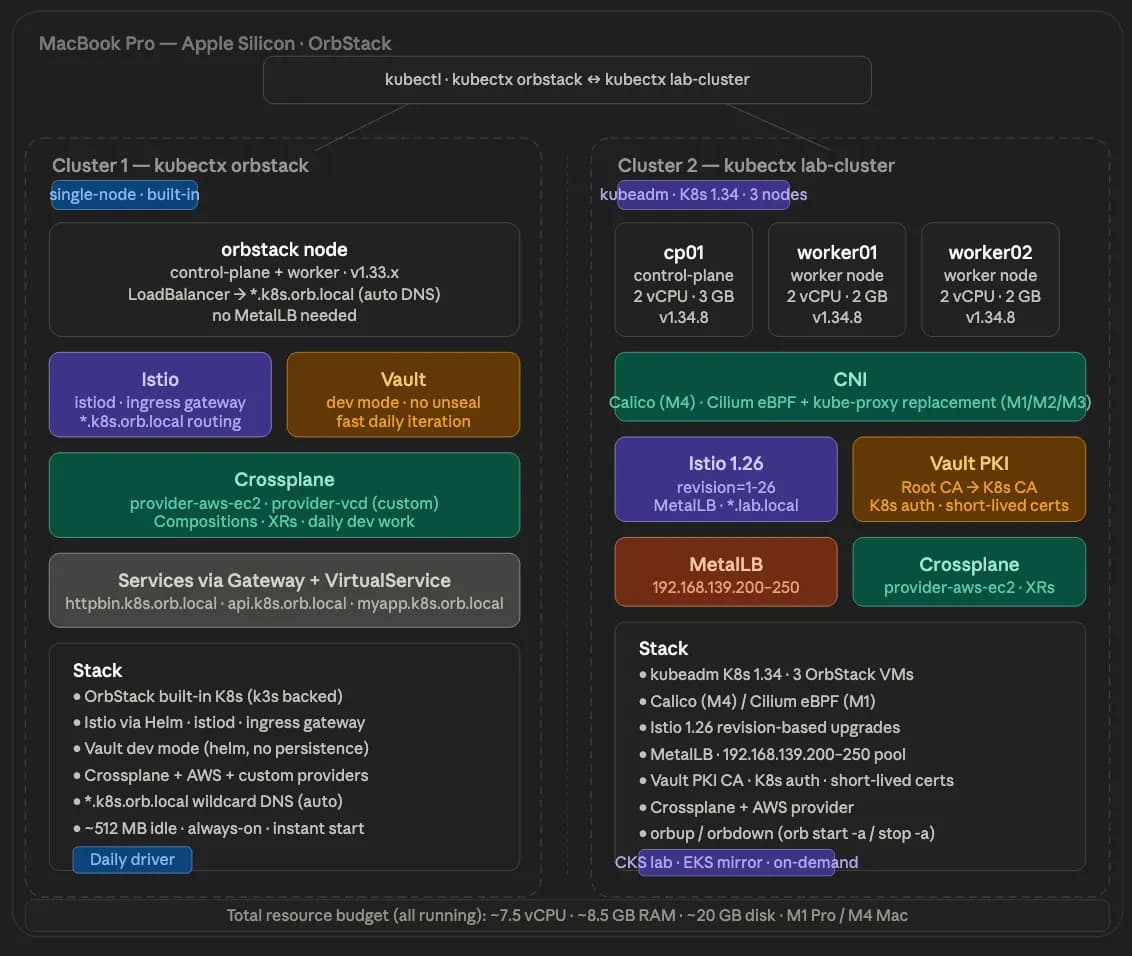1132x956 pixels.
Task: Click the 'no MetalLB needed' line
Action: pos(284,316)
